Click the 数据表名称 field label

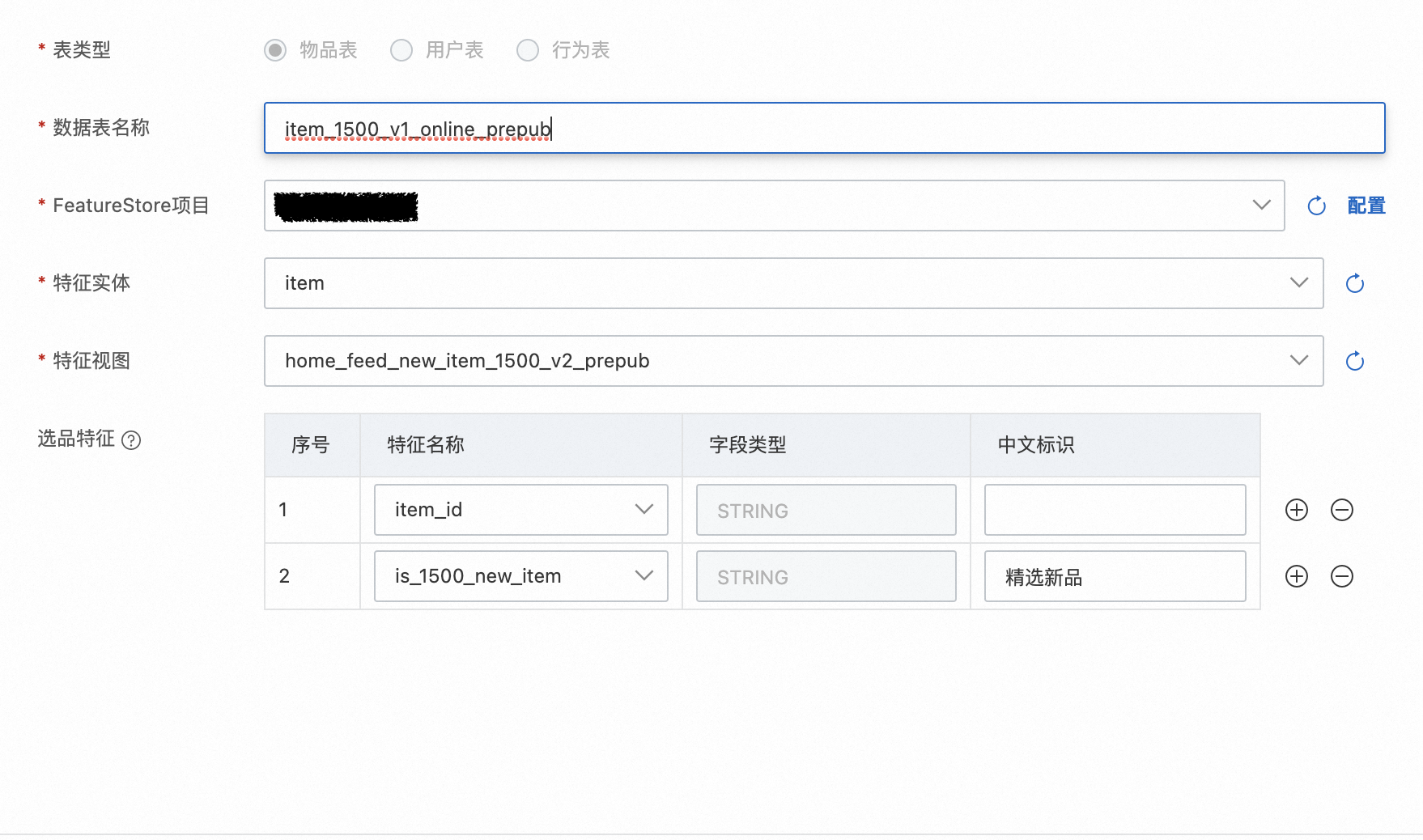click(x=101, y=128)
